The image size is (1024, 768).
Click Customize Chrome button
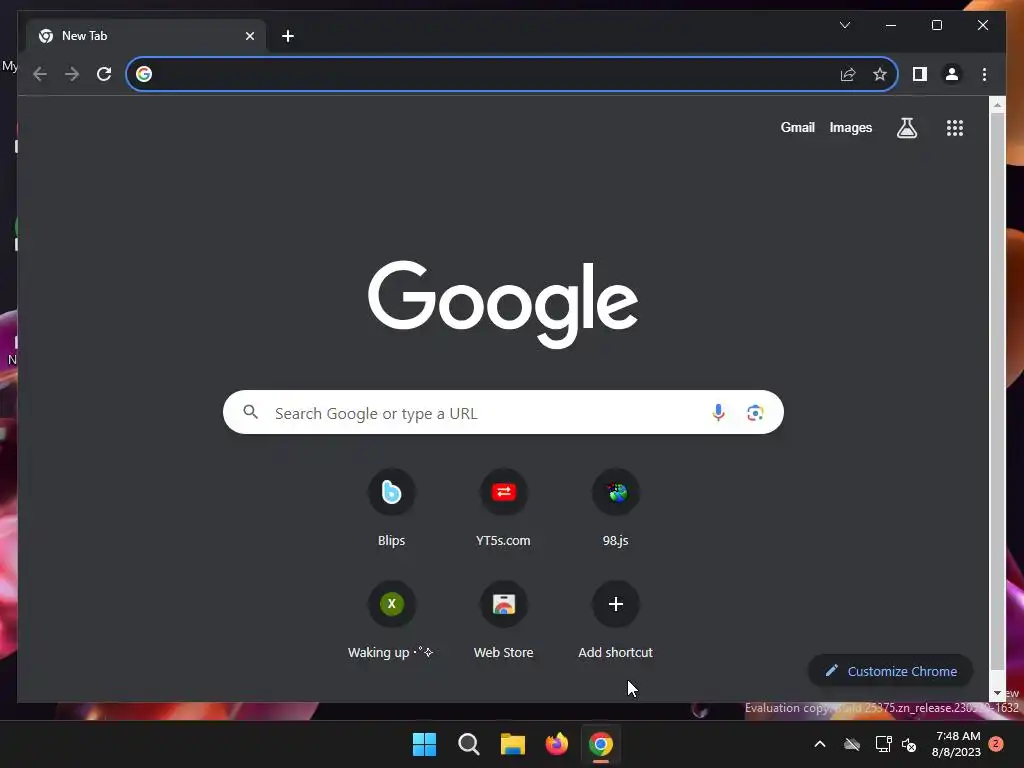[891, 671]
